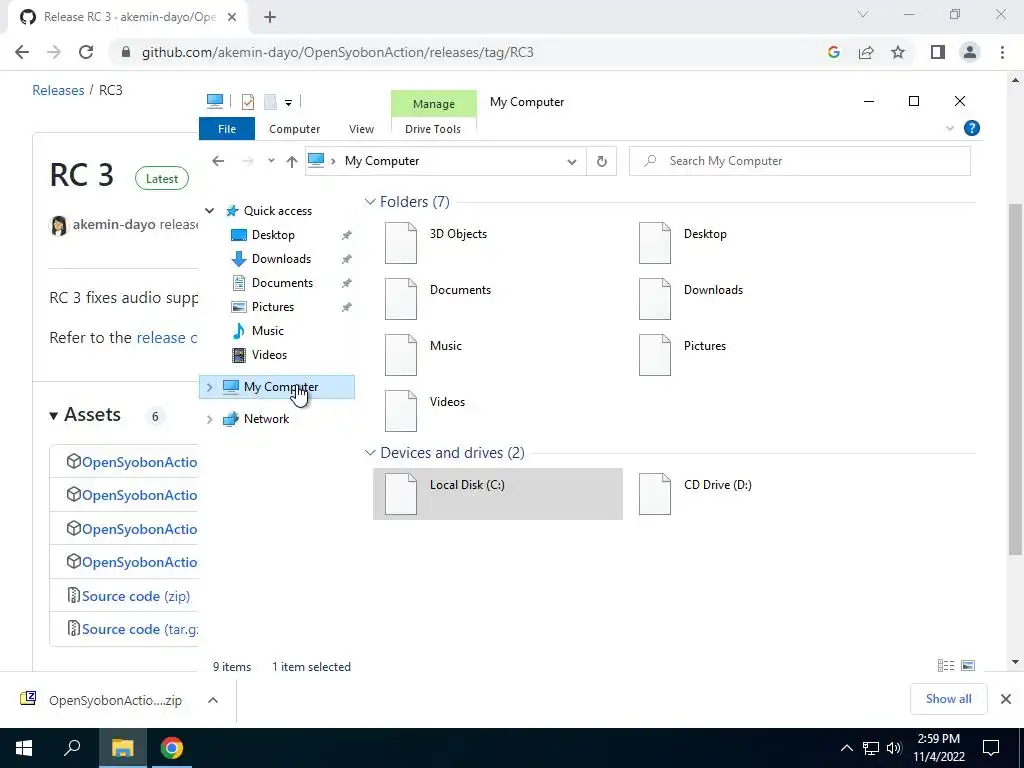Select Music in Quick access
This screenshot has height=768, width=1024.
click(x=268, y=331)
